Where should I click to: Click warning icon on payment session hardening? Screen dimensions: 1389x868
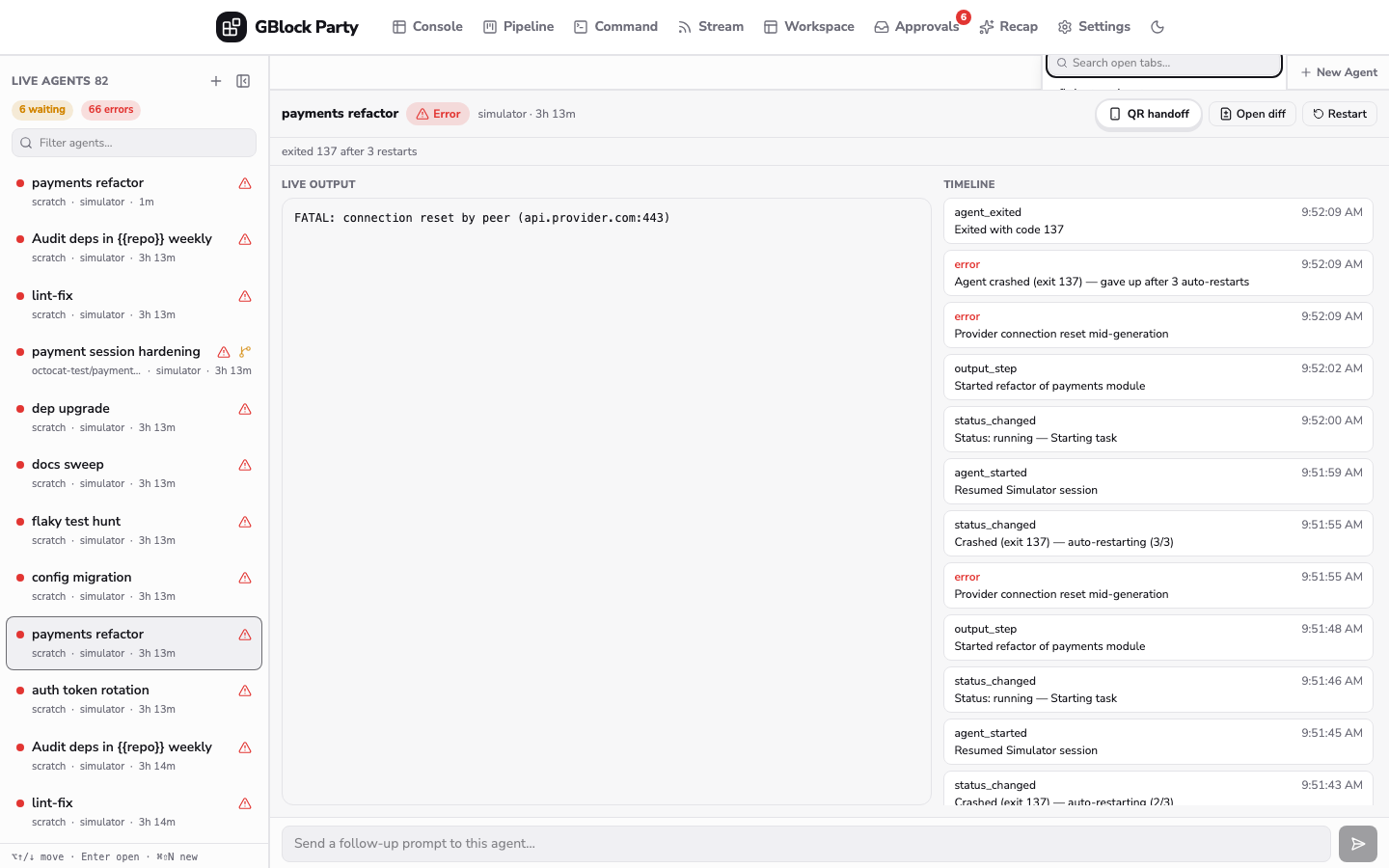tap(224, 352)
